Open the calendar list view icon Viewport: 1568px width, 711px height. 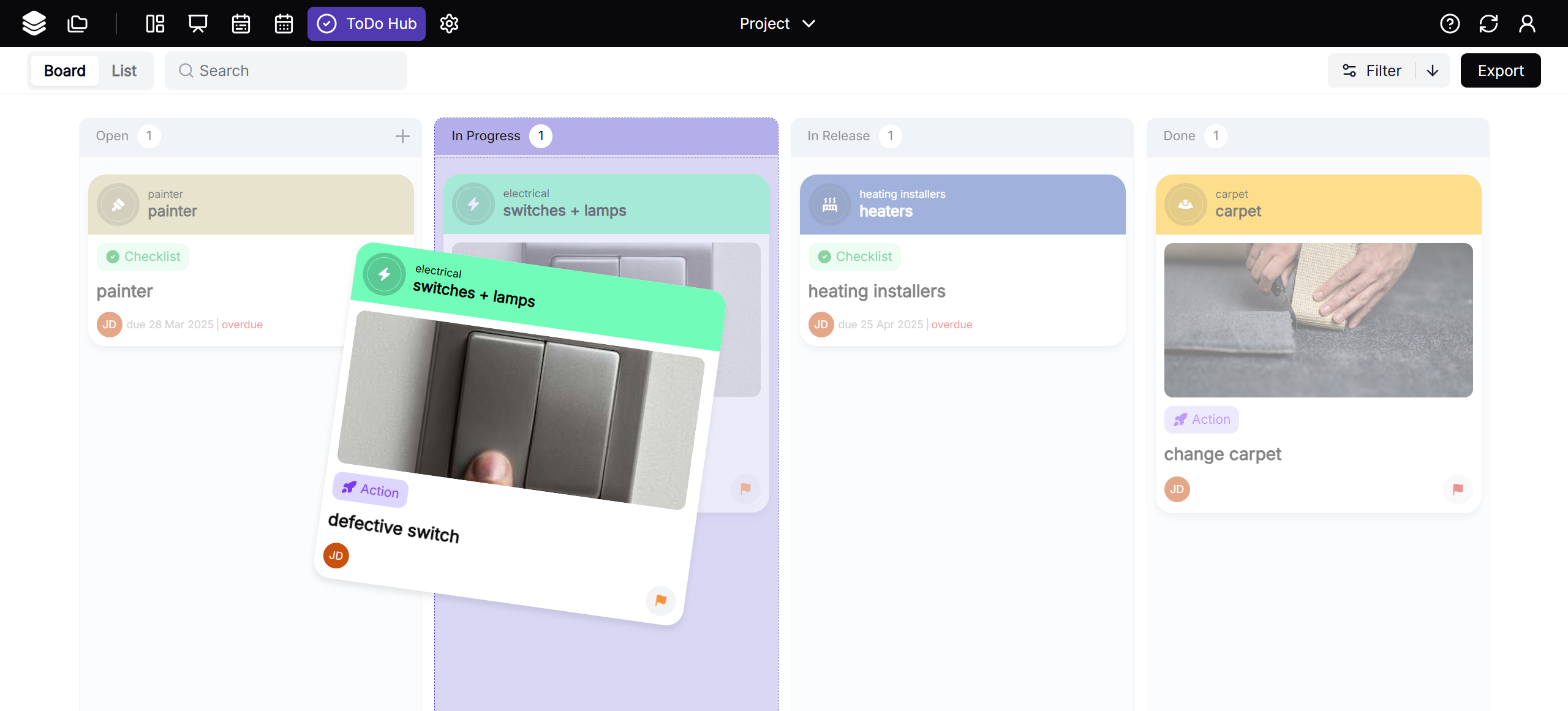pyautogui.click(x=241, y=23)
